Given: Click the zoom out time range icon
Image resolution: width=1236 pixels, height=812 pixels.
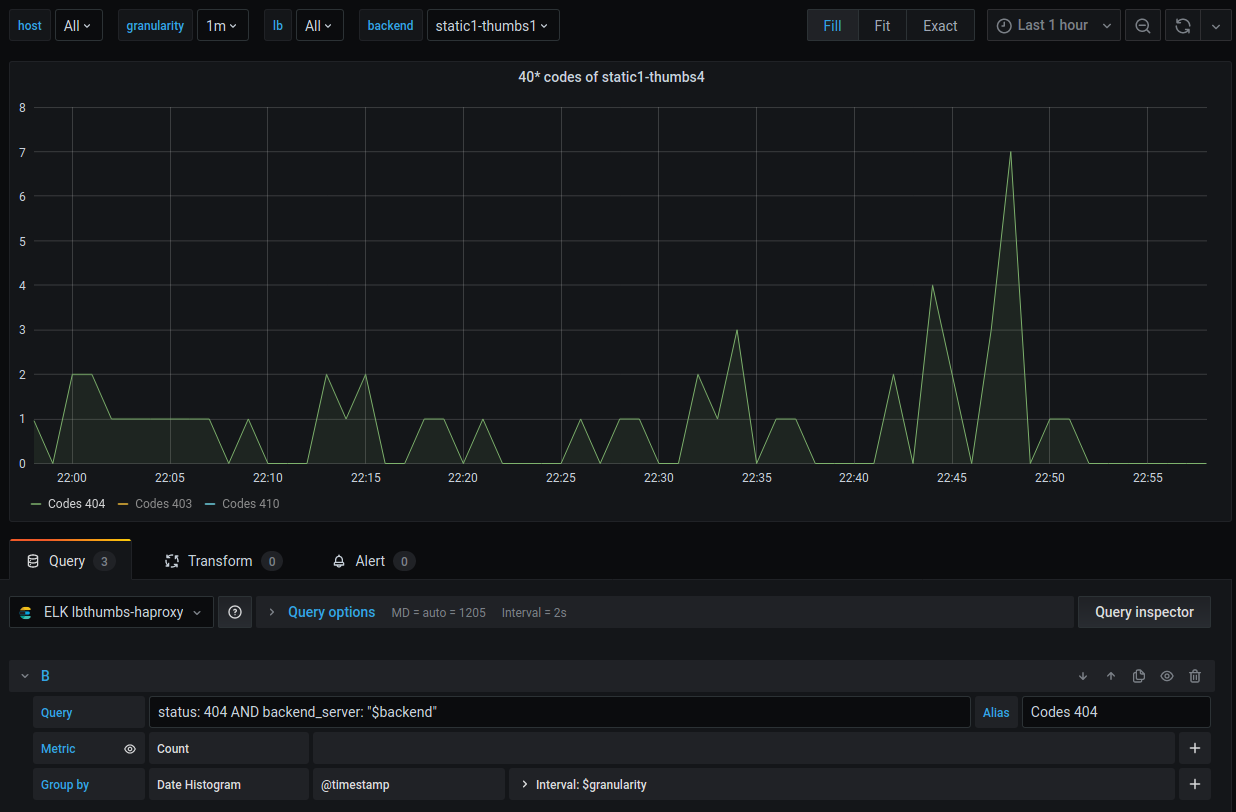Looking at the screenshot, I should (1142, 26).
